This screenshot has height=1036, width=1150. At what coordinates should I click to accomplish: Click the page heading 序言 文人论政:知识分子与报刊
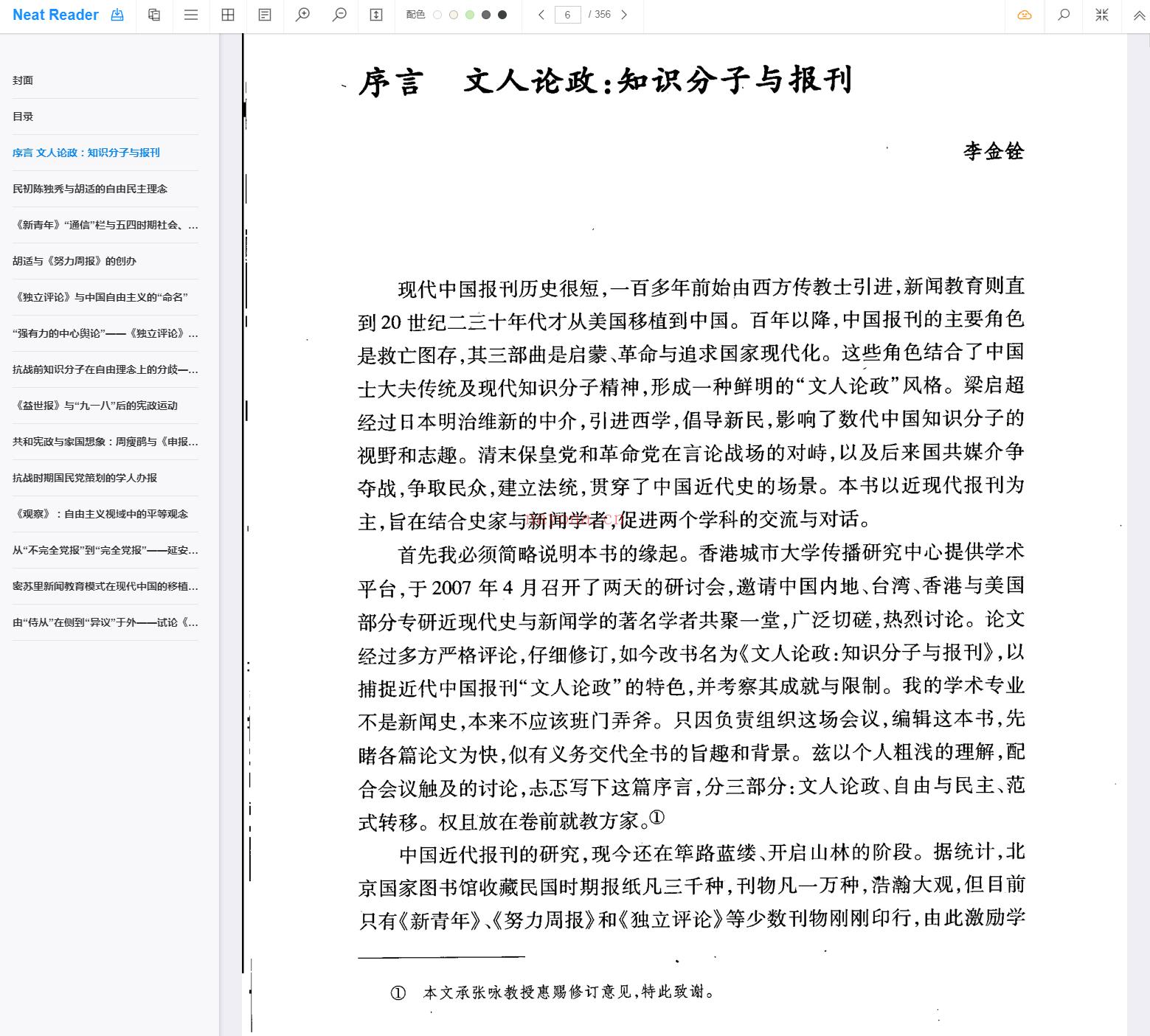click(x=605, y=80)
